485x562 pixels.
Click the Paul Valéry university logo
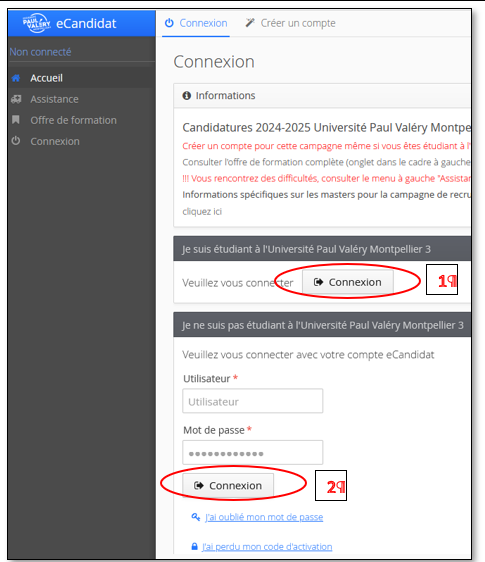(x=37, y=23)
